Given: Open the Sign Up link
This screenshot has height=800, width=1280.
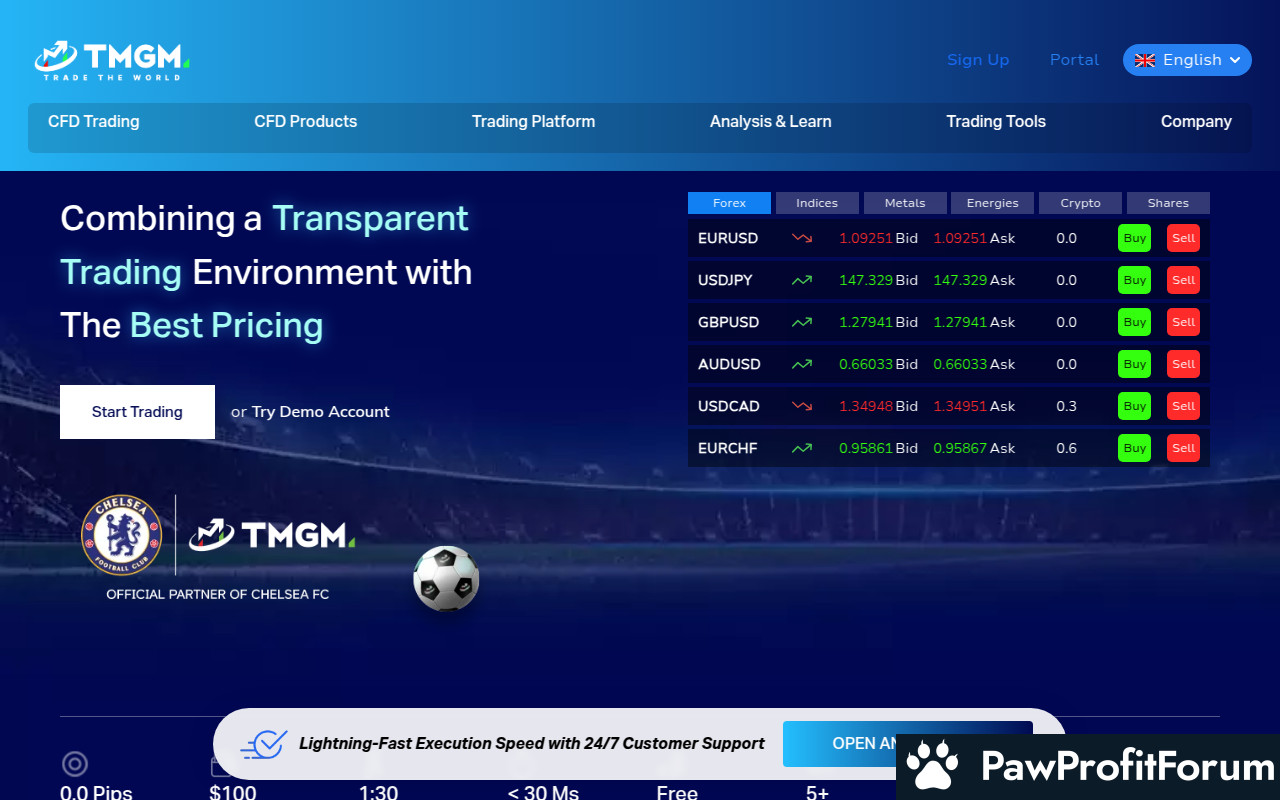Looking at the screenshot, I should point(978,60).
